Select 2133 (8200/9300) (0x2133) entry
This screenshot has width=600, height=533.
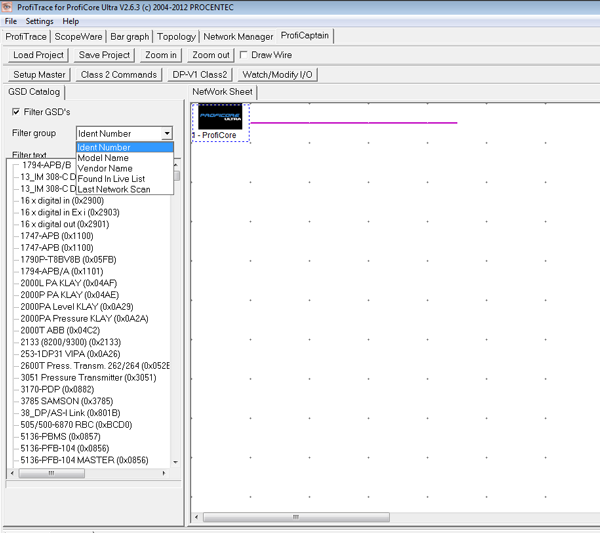[x=70, y=342]
